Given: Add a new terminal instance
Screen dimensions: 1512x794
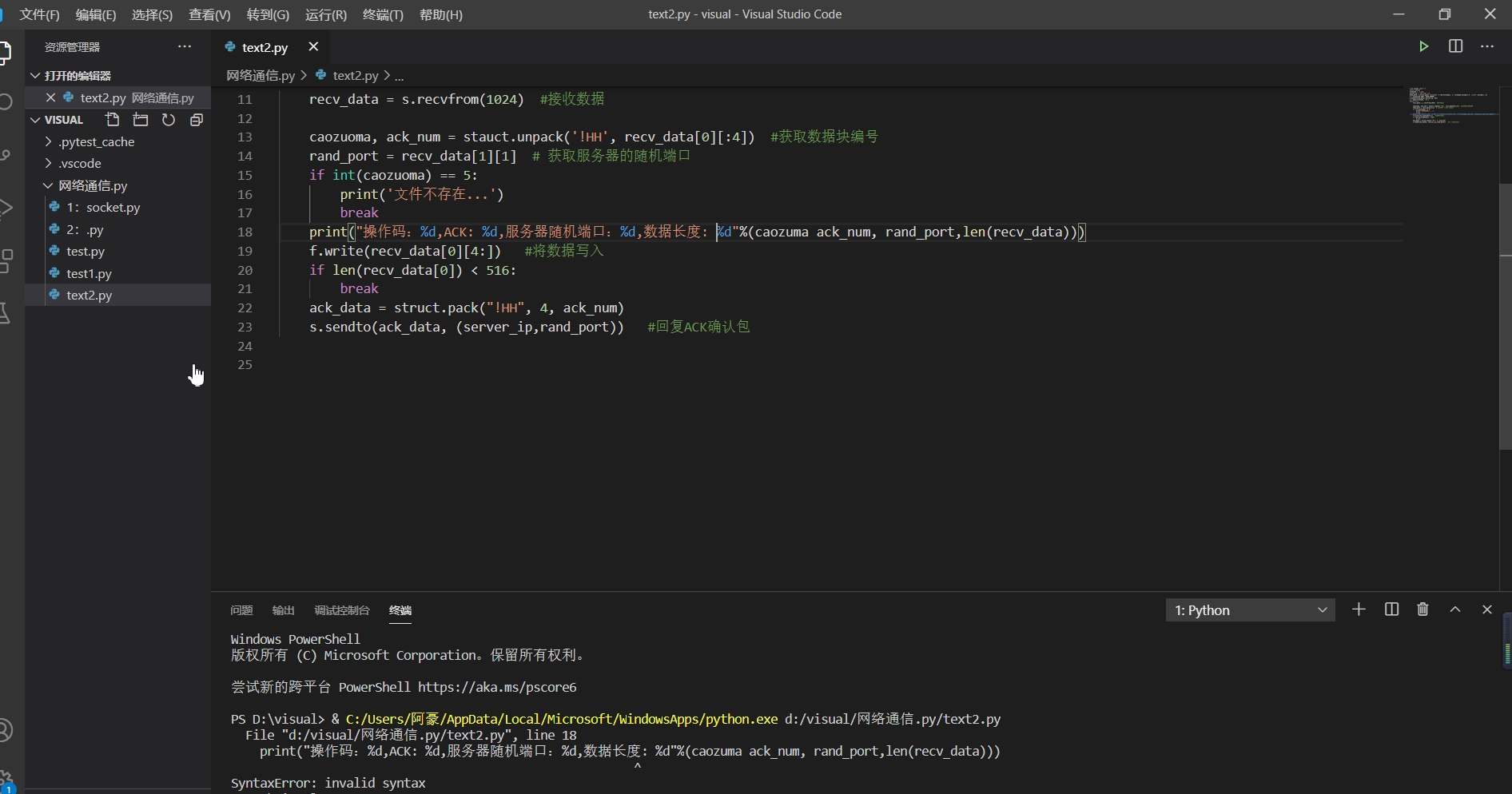Looking at the screenshot, I should pyautogui.click(x=1359, y=609).
